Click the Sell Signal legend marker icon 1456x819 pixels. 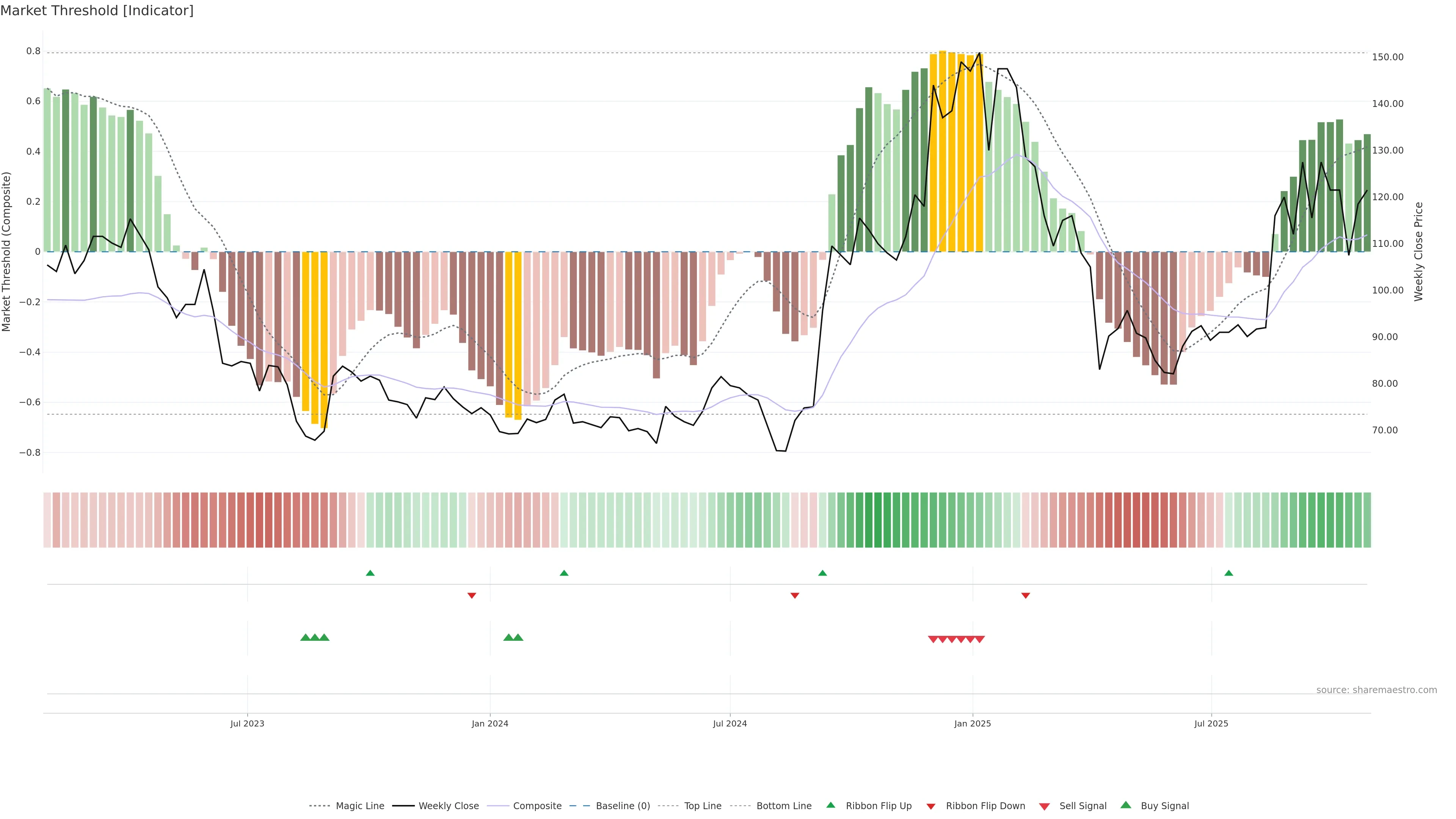pyautogui.click(x=1045, y=806)
